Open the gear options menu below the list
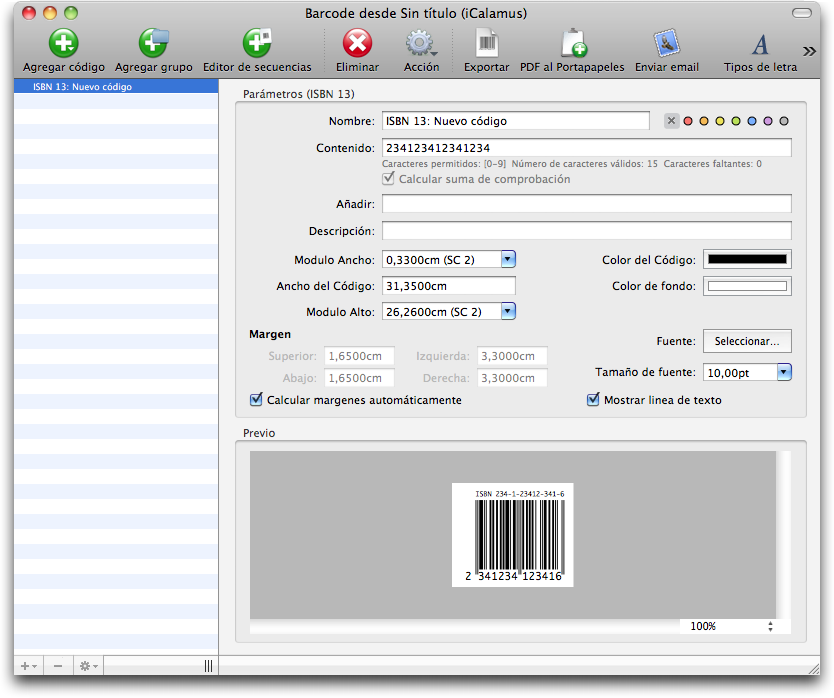 coord(88,666)
